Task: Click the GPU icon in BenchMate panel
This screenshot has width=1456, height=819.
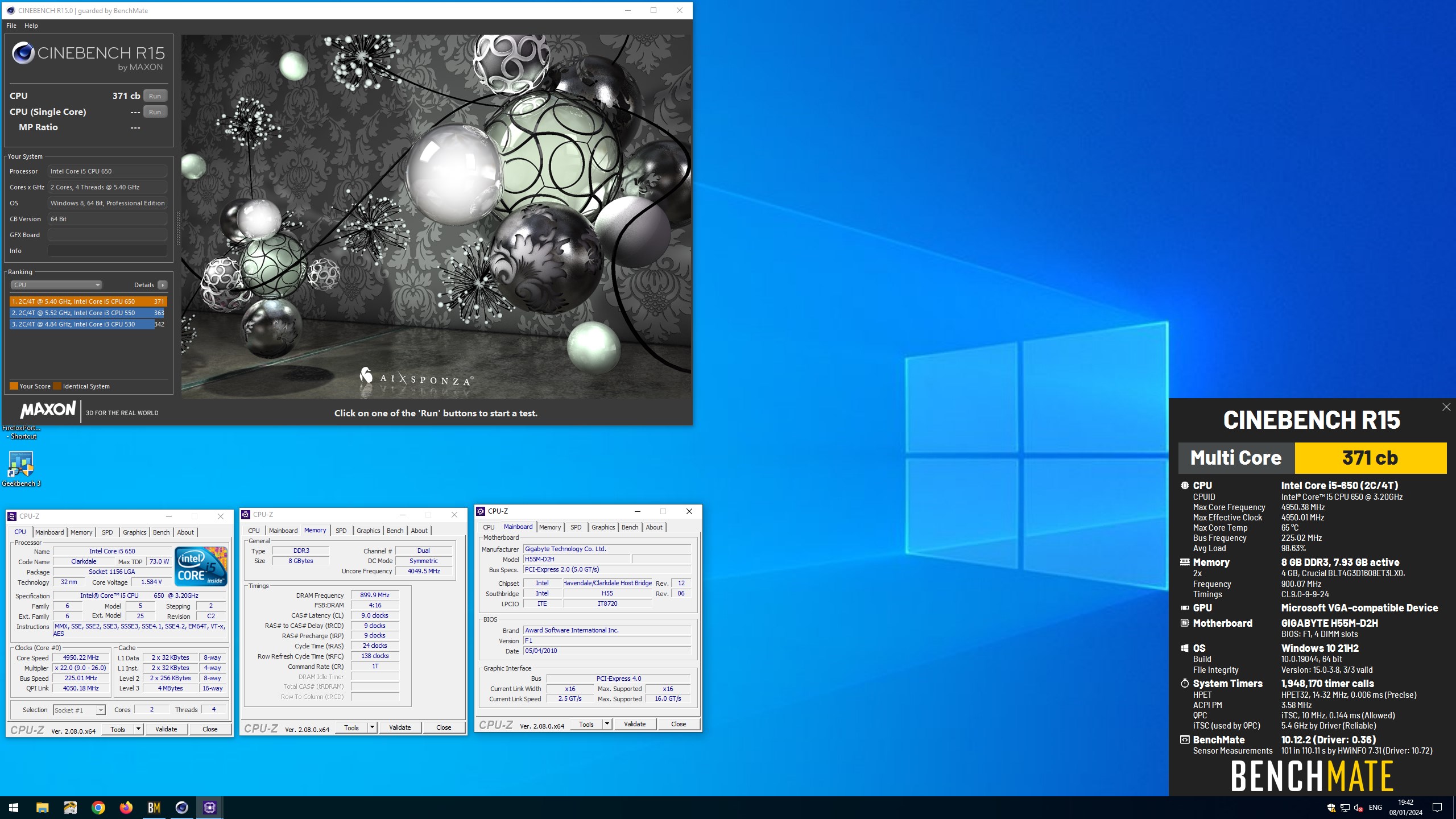Action: (x=1185, y=608)
